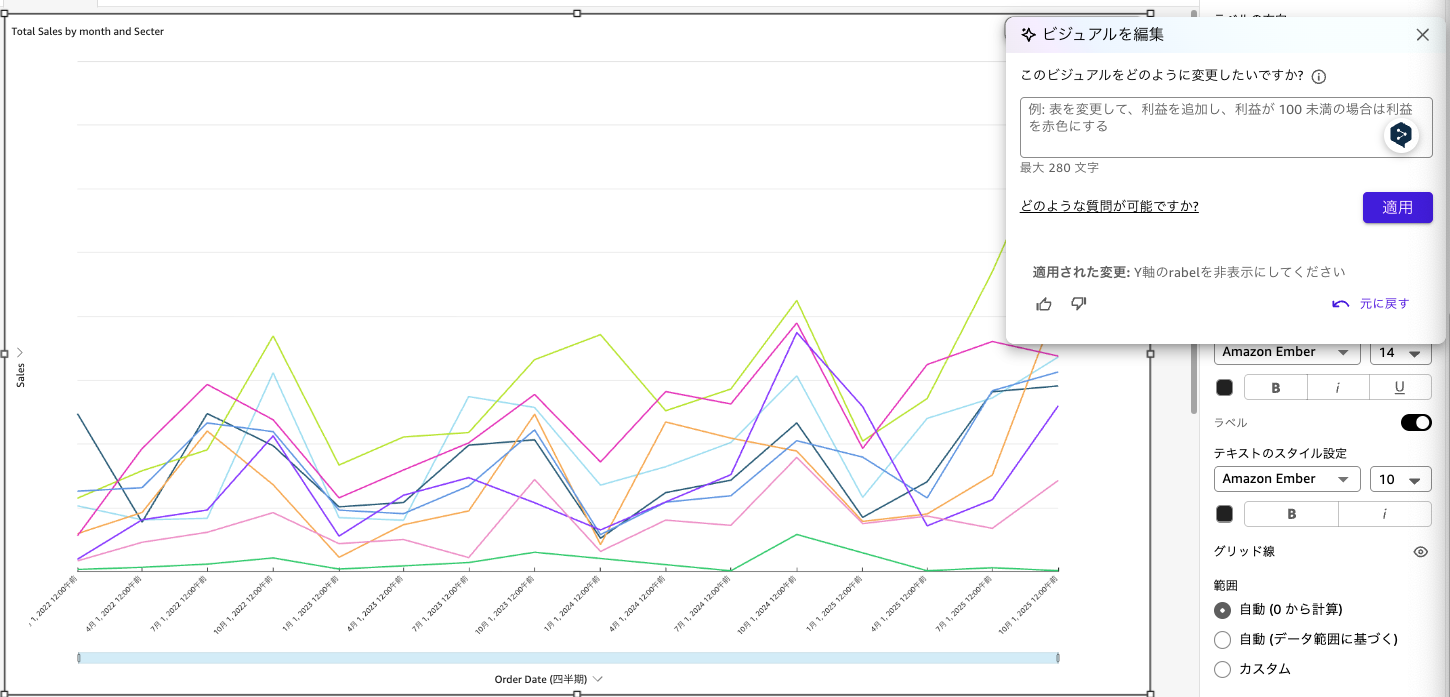Viewport: 1450px width, 697px height.
Task: Toggle the ラベル switch off
Action: 1416,423
